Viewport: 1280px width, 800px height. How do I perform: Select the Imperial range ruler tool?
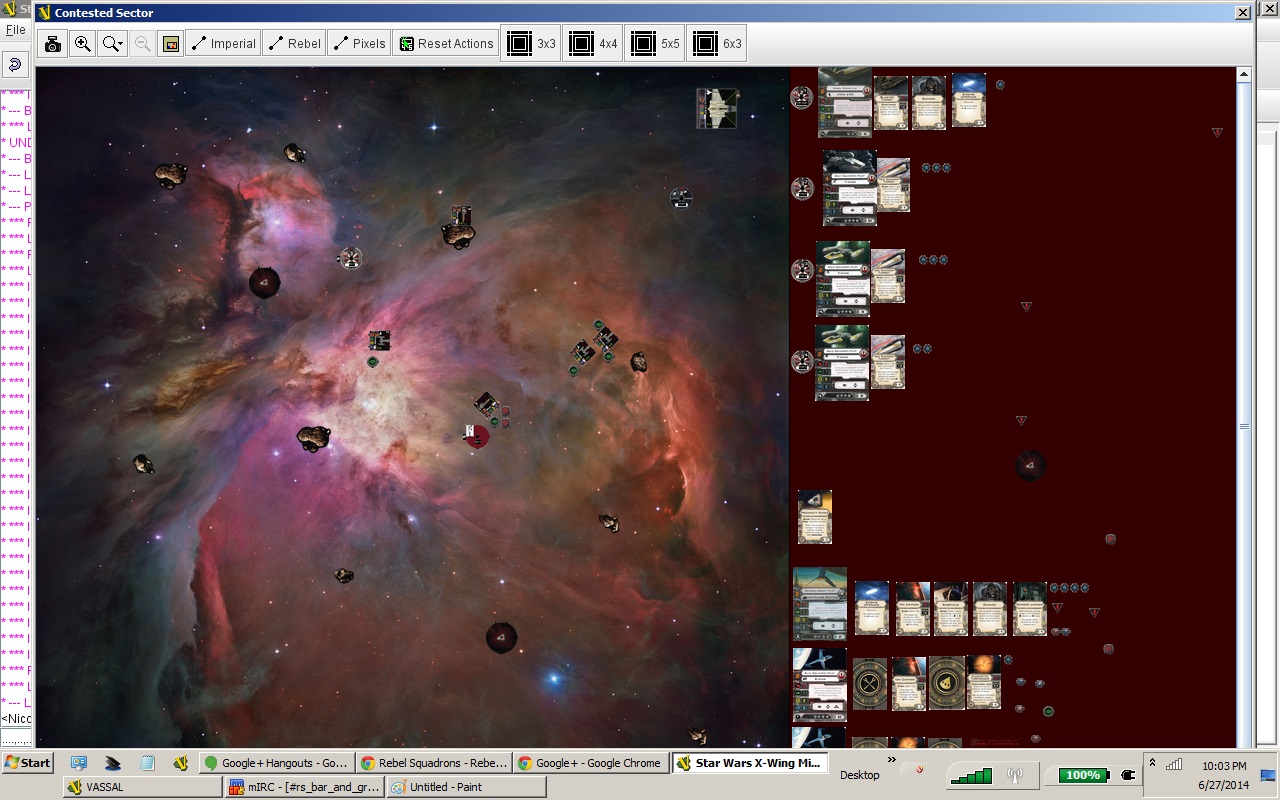tap(223, 44)
